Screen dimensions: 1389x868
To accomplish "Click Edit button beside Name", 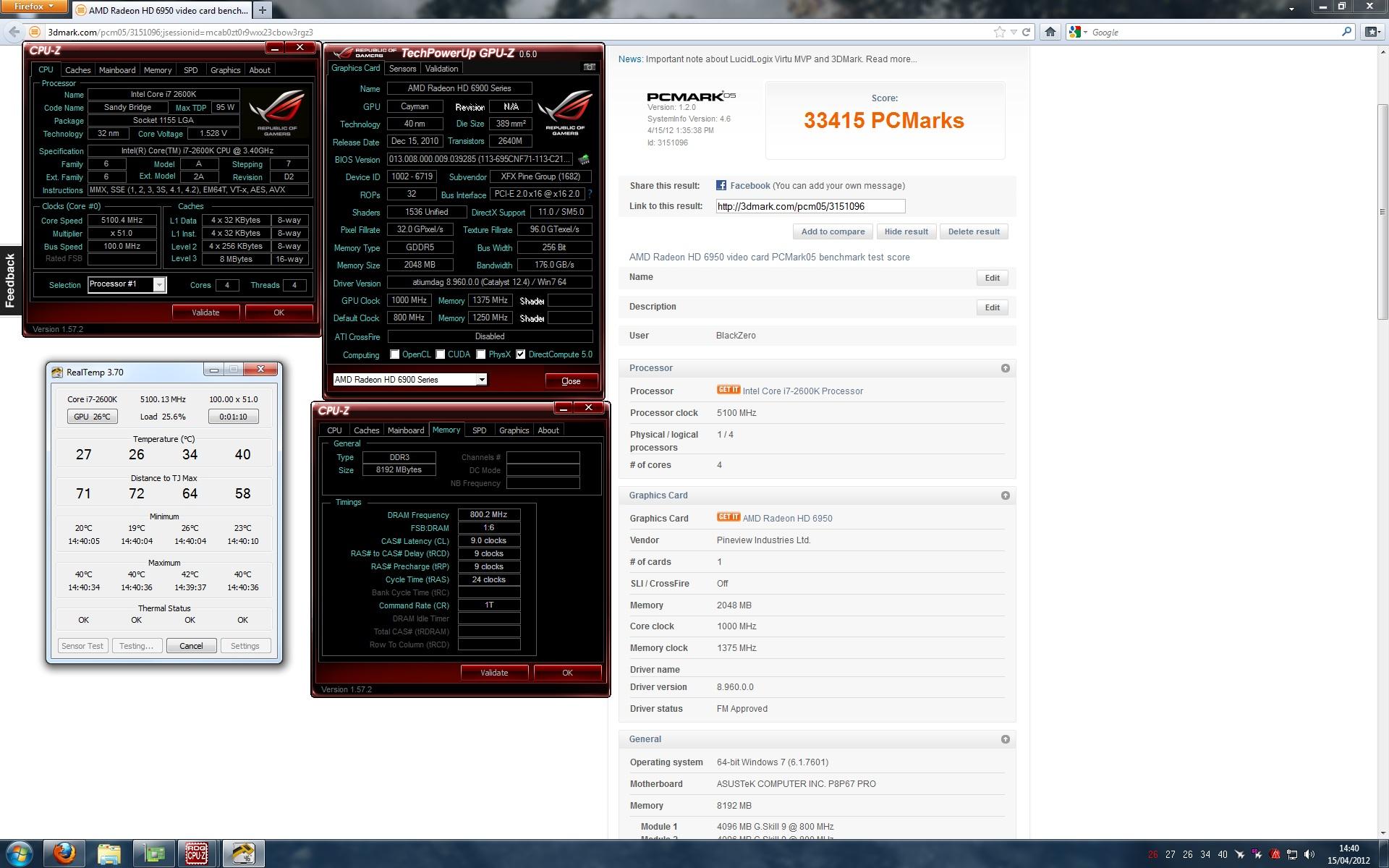I will (992, 278).
